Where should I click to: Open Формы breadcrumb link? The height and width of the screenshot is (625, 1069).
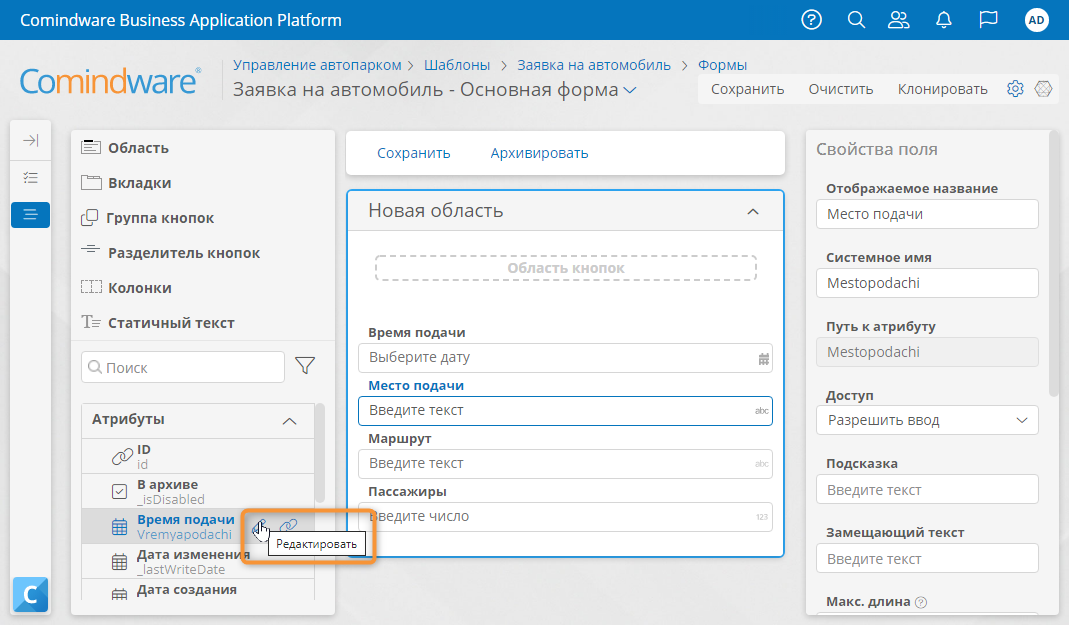point(723,65)
